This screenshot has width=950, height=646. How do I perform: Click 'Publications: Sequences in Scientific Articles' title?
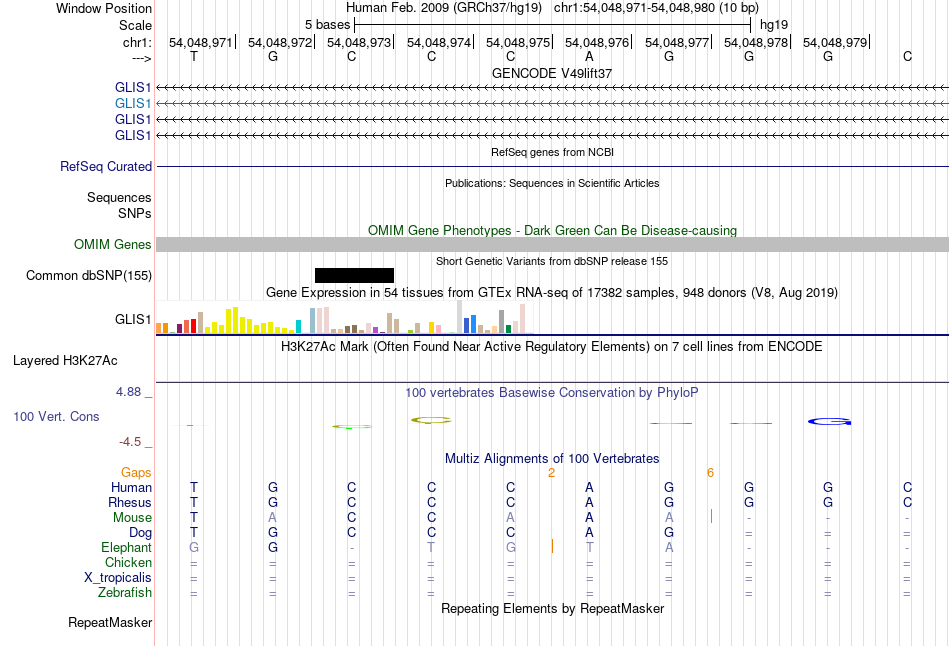(552, 183)
